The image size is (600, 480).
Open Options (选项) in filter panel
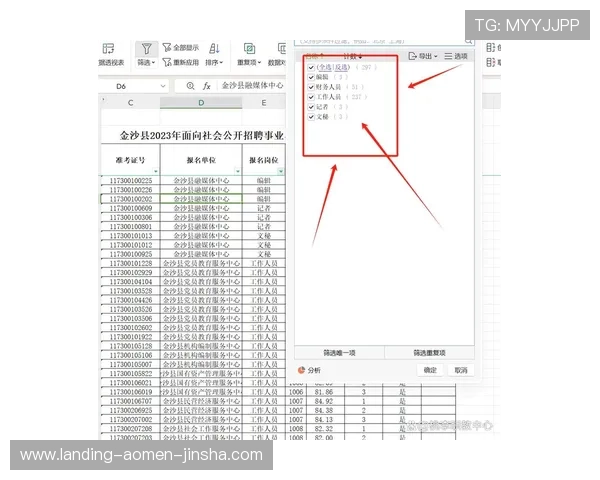456,56
